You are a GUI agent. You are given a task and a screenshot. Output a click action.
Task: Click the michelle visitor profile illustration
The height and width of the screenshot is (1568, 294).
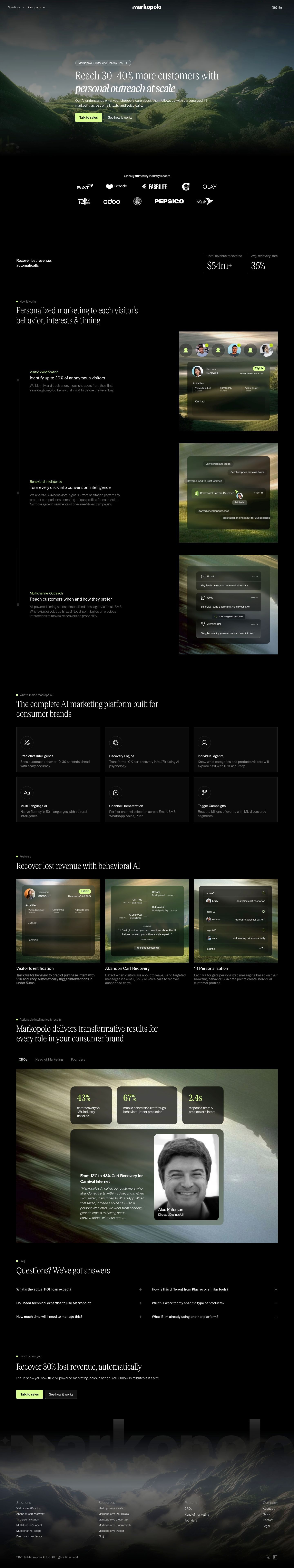click(x=228, y=381)
